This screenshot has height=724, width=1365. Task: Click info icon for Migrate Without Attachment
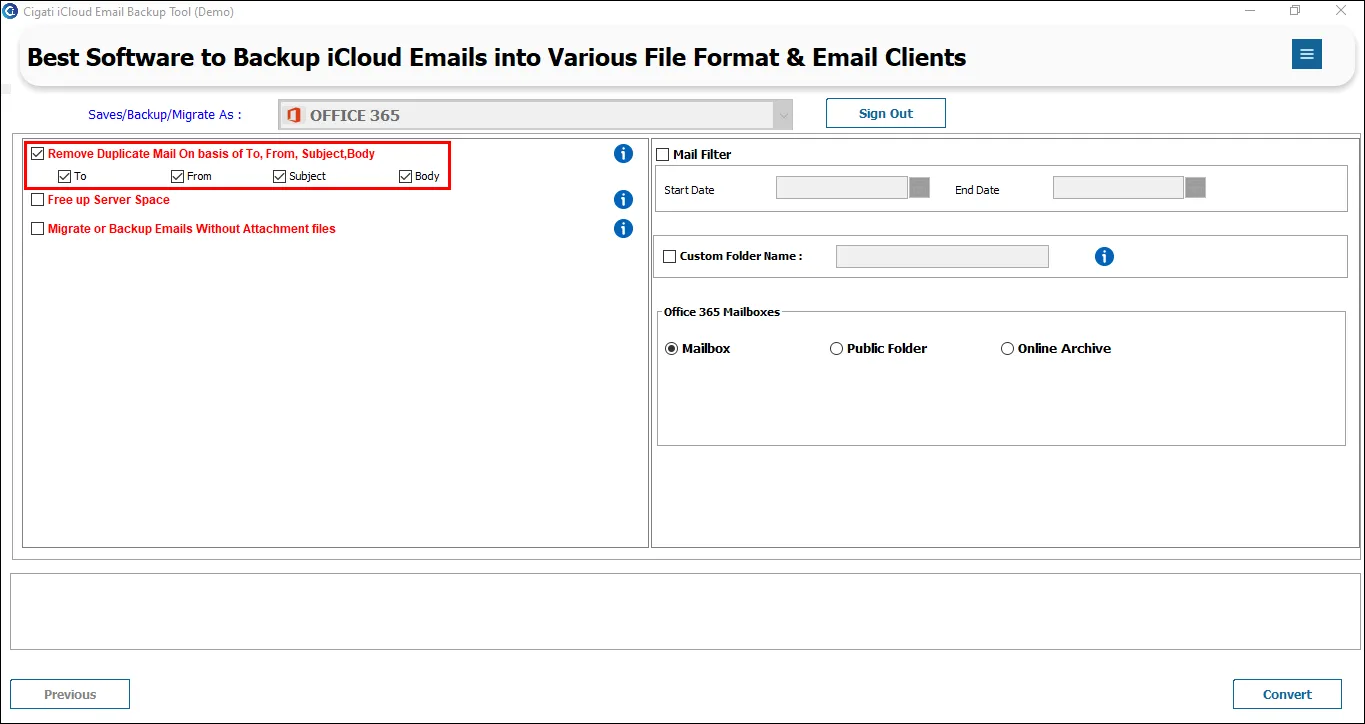(623, 229)
